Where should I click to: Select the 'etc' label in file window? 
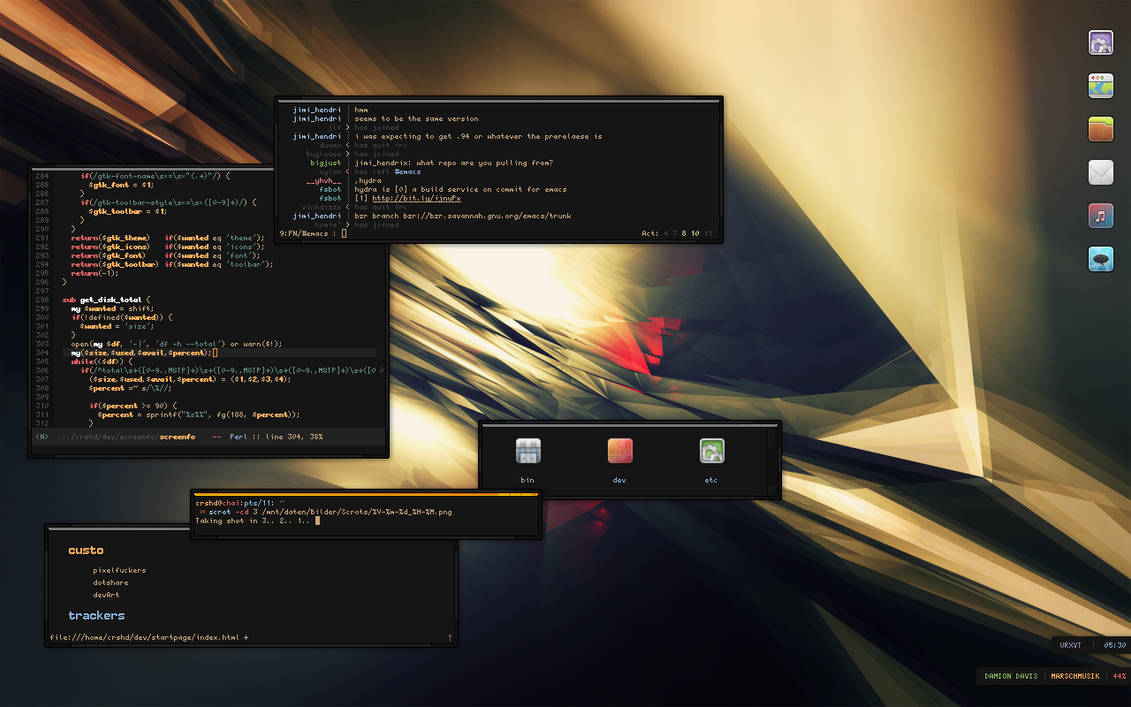(710, 480)
